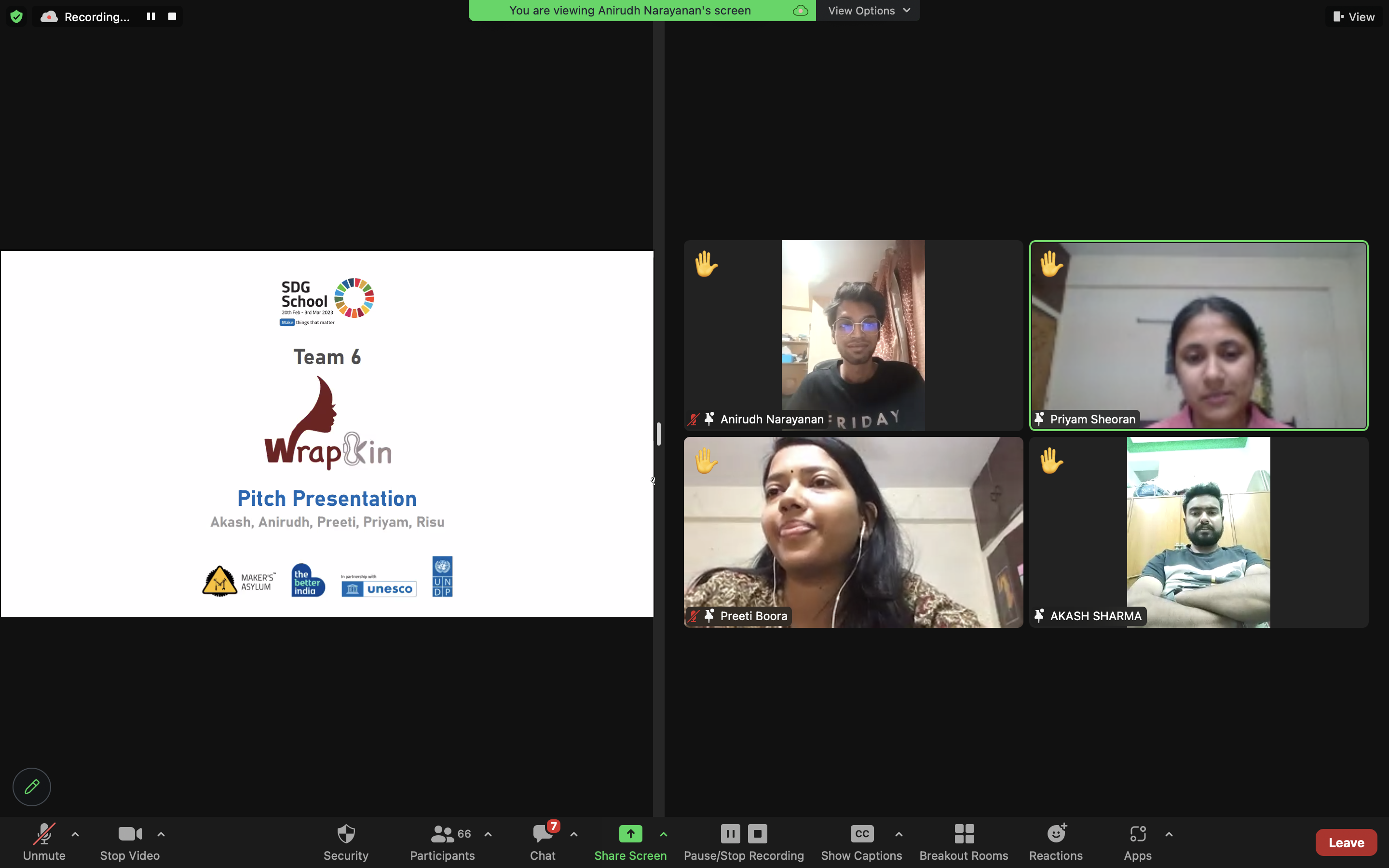The height and width of the screenshot is (868, 1389).
Task: Click the green encryption shield icon
Action: coord(16,17)
